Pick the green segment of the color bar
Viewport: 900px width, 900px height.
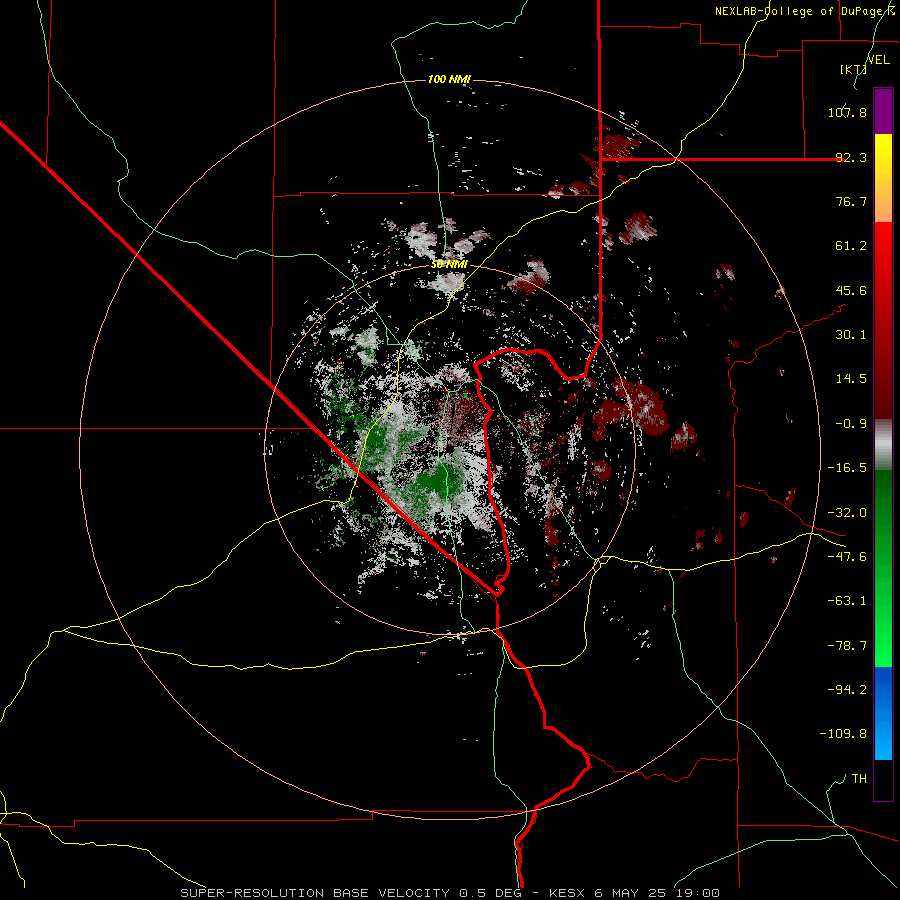883,568
